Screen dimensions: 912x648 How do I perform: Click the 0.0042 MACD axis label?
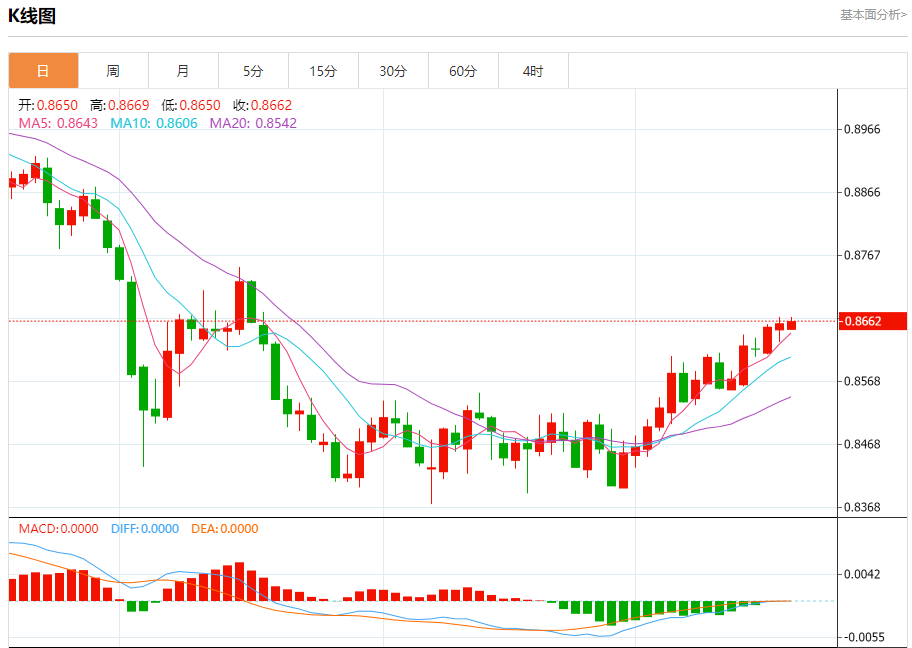tap(863, 574)
